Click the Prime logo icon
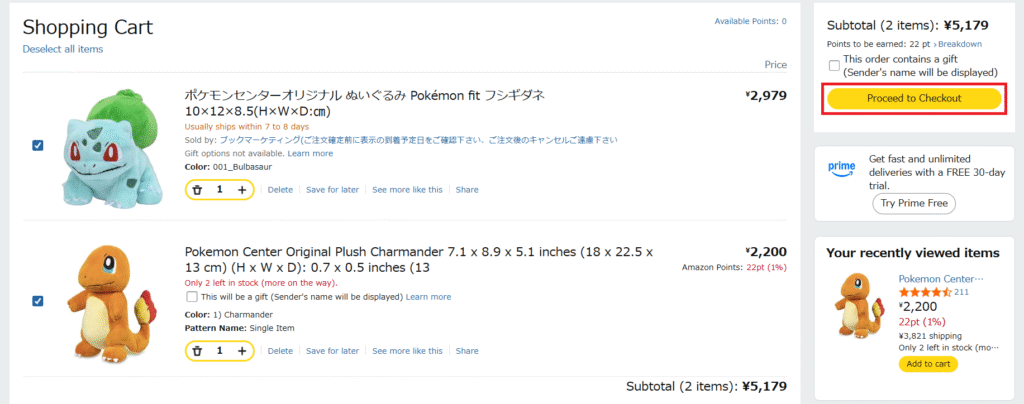Viewport: 1024px width, 404px height. pos(841,168)
